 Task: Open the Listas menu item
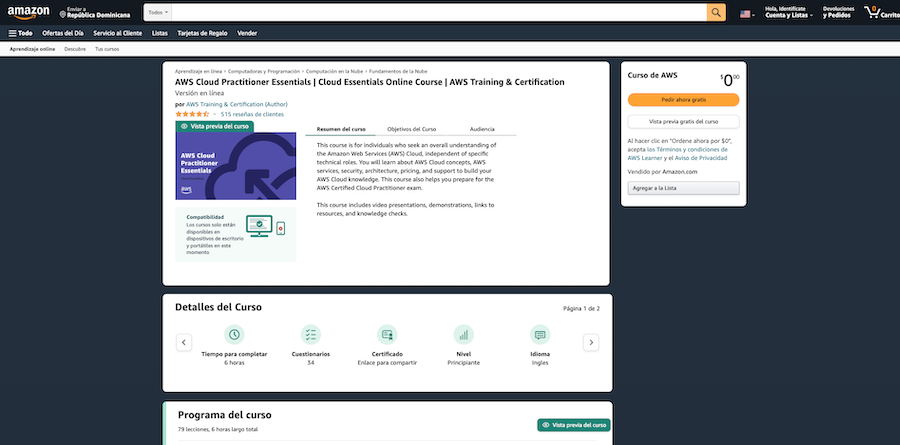tap(160, 33)
